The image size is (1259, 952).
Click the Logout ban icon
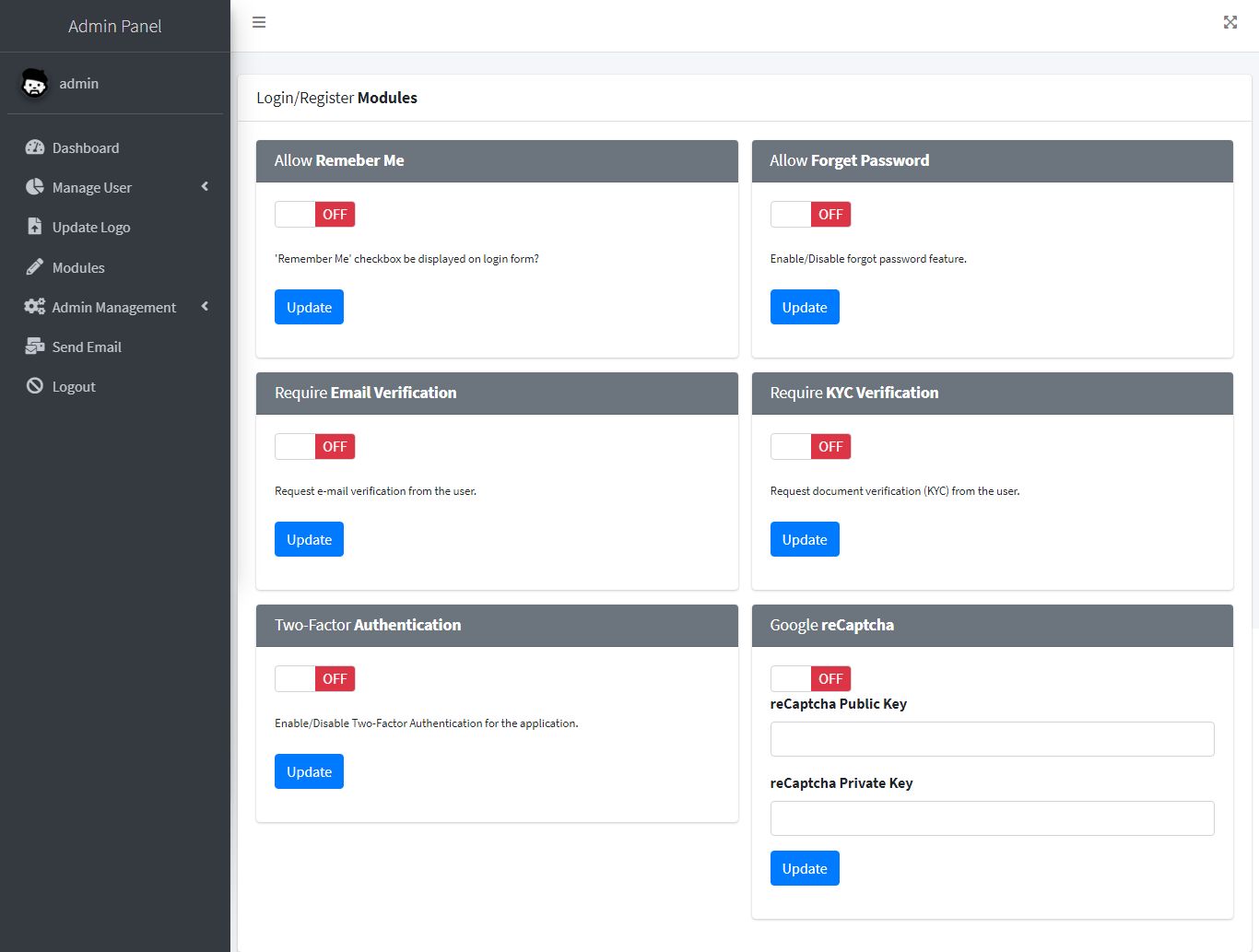pyautogui.click(x=35, y=386)
